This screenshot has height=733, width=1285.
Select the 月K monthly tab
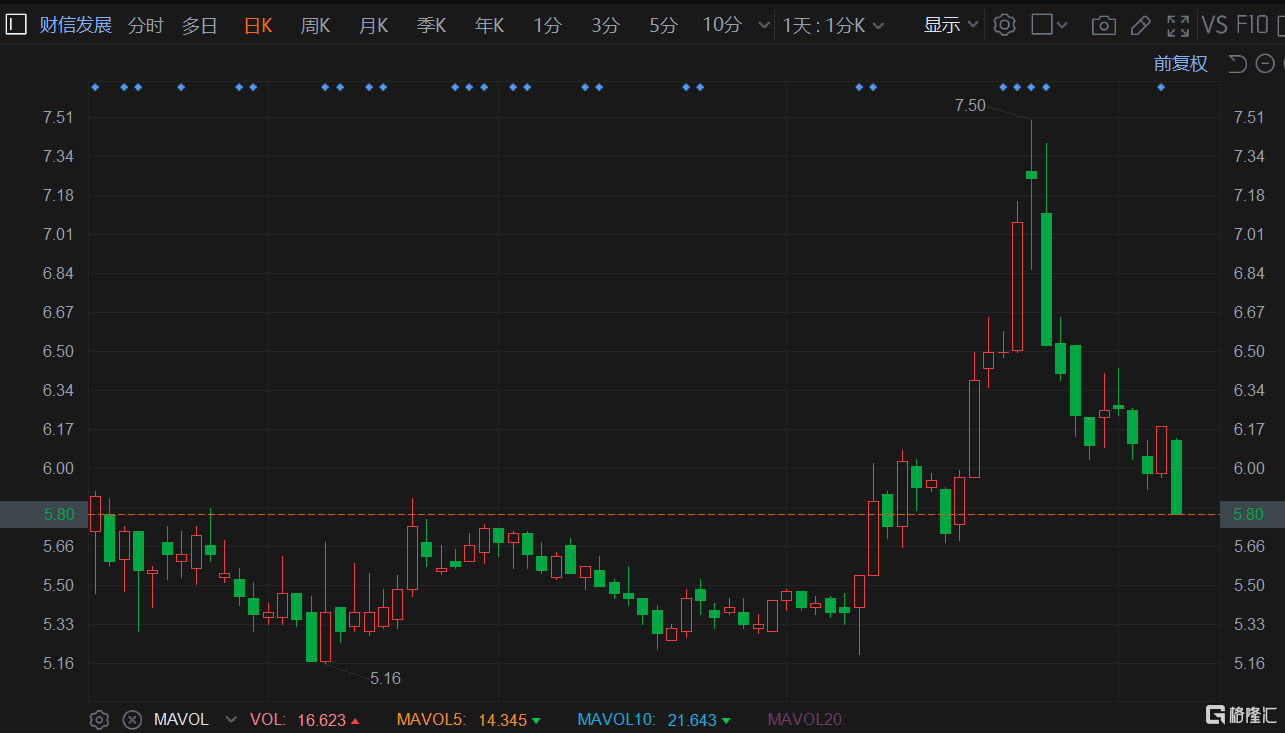click(373, 25)
